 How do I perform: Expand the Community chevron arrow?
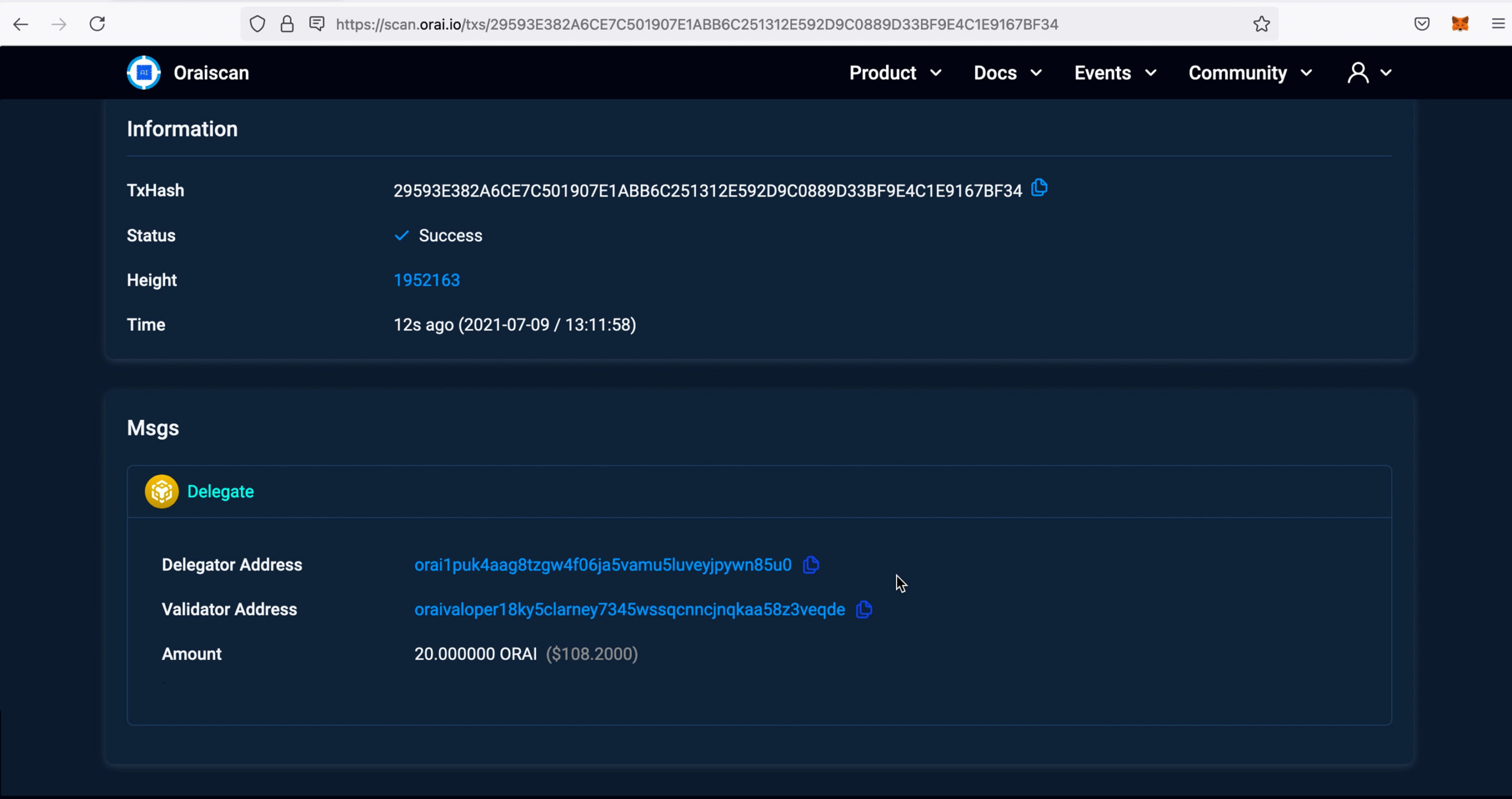pyautogui.click(x=1306, y=73)
